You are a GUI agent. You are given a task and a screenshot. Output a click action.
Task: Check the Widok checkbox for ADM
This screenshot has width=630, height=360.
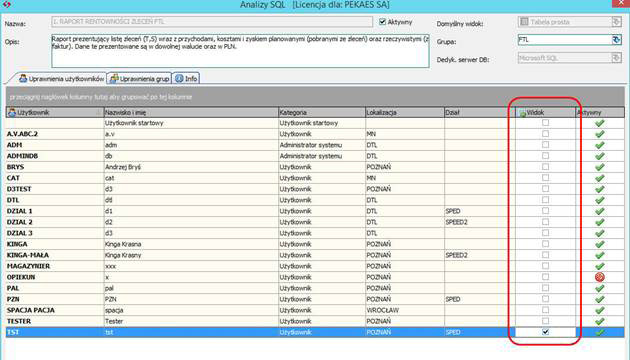[545, 145]
